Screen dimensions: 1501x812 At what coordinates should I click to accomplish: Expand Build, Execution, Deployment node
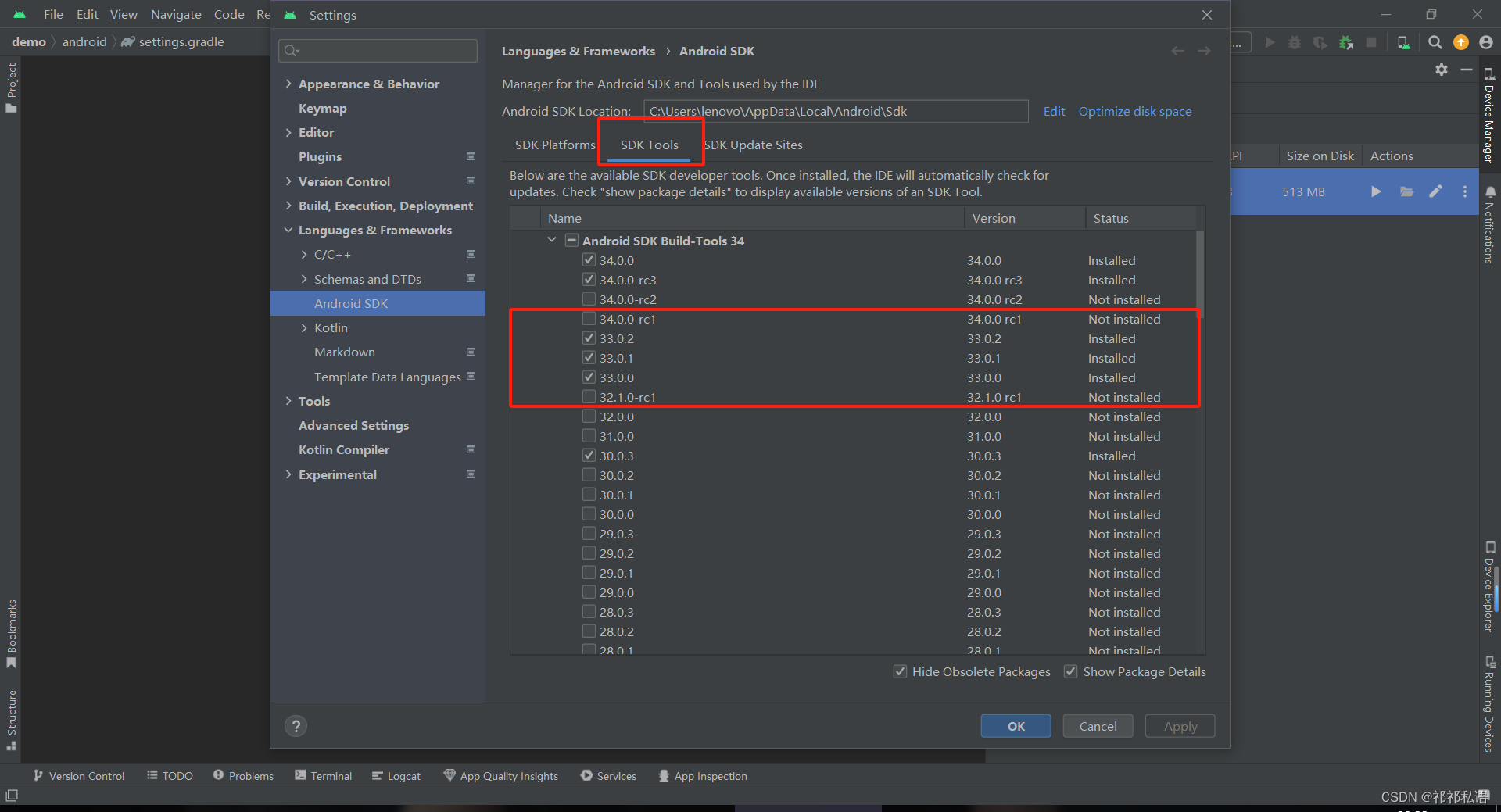[x=288, y=206]
